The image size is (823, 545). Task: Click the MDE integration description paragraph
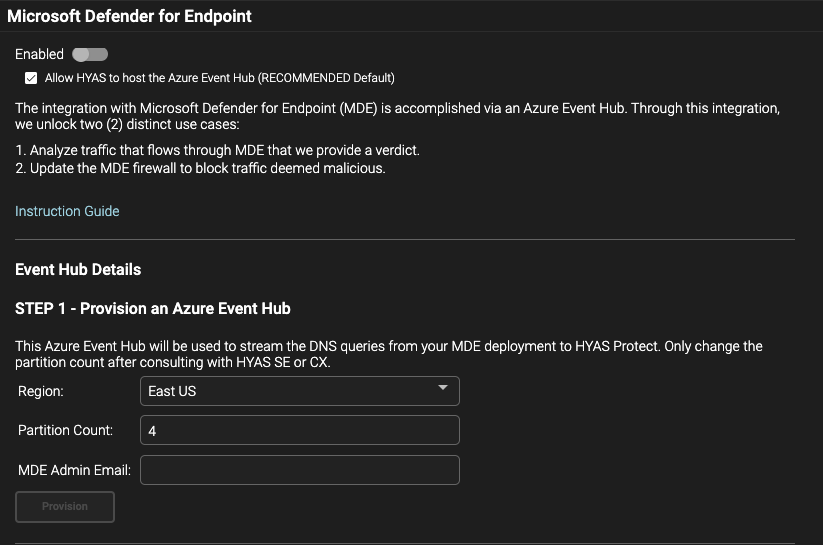click(397, 116)
